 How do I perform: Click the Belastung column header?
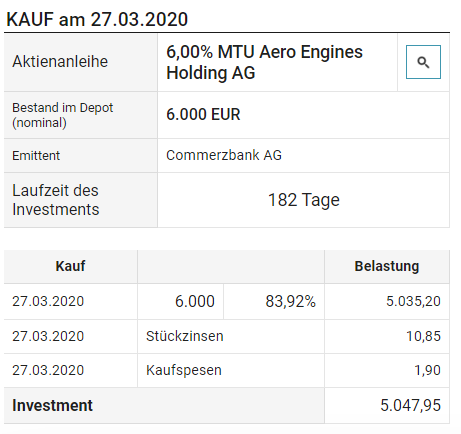click(x=387, y=266)
